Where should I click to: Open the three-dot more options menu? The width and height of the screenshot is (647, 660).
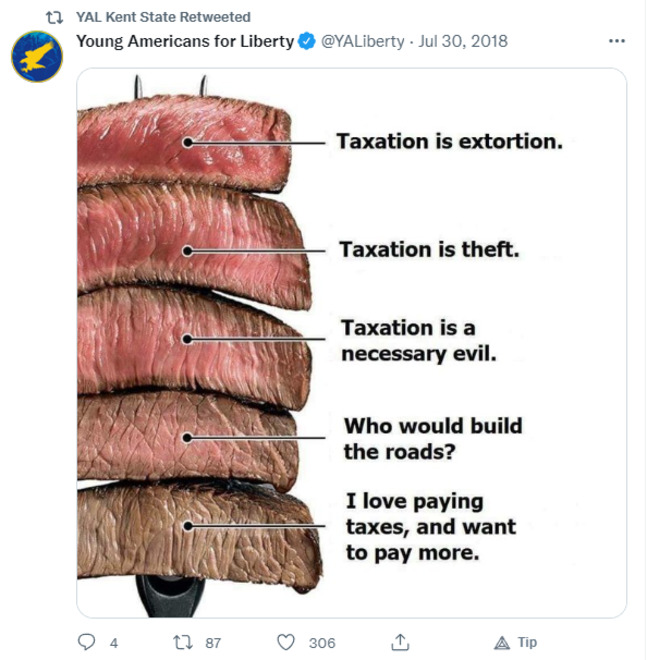[617, 41]
